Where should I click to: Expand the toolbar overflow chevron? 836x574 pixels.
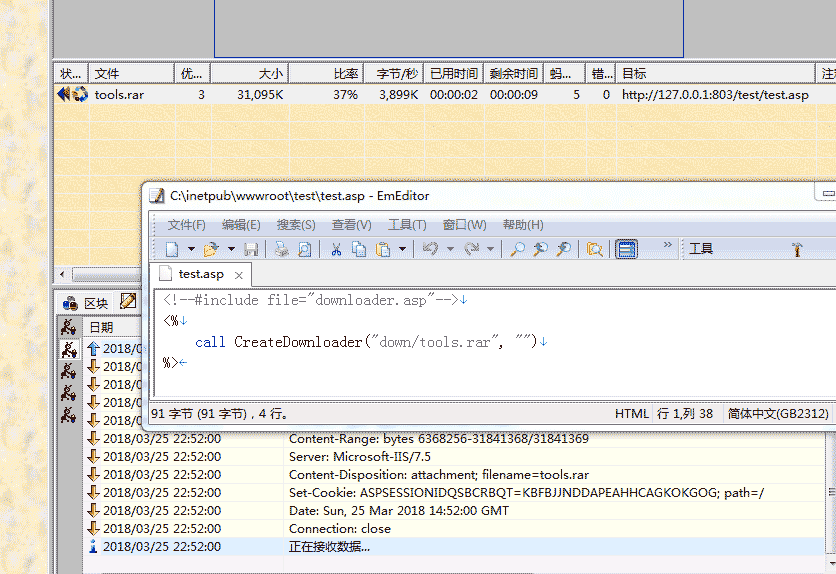click(668, 245)
